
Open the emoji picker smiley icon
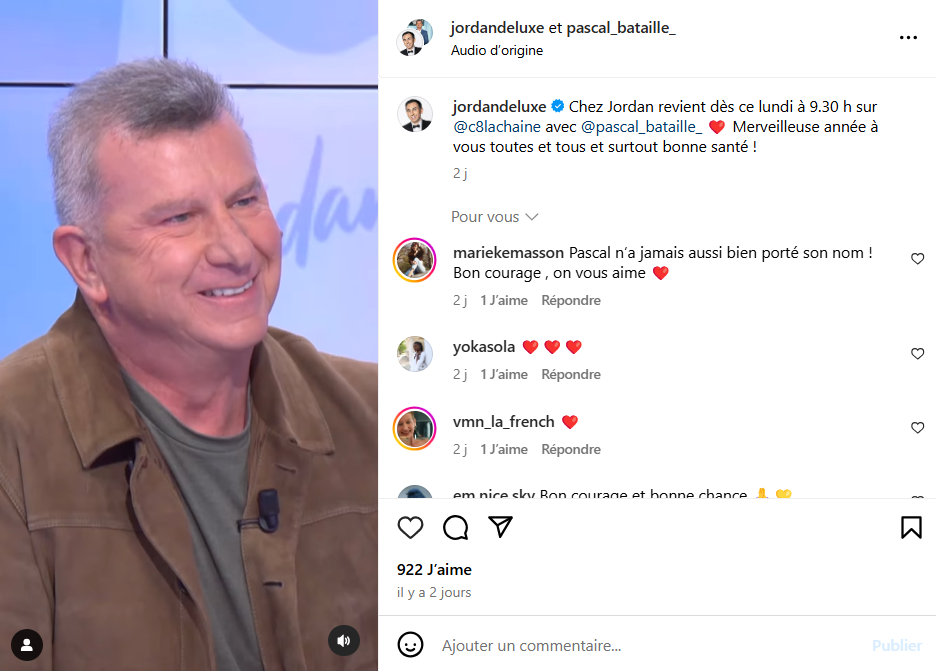click(410, 645)
